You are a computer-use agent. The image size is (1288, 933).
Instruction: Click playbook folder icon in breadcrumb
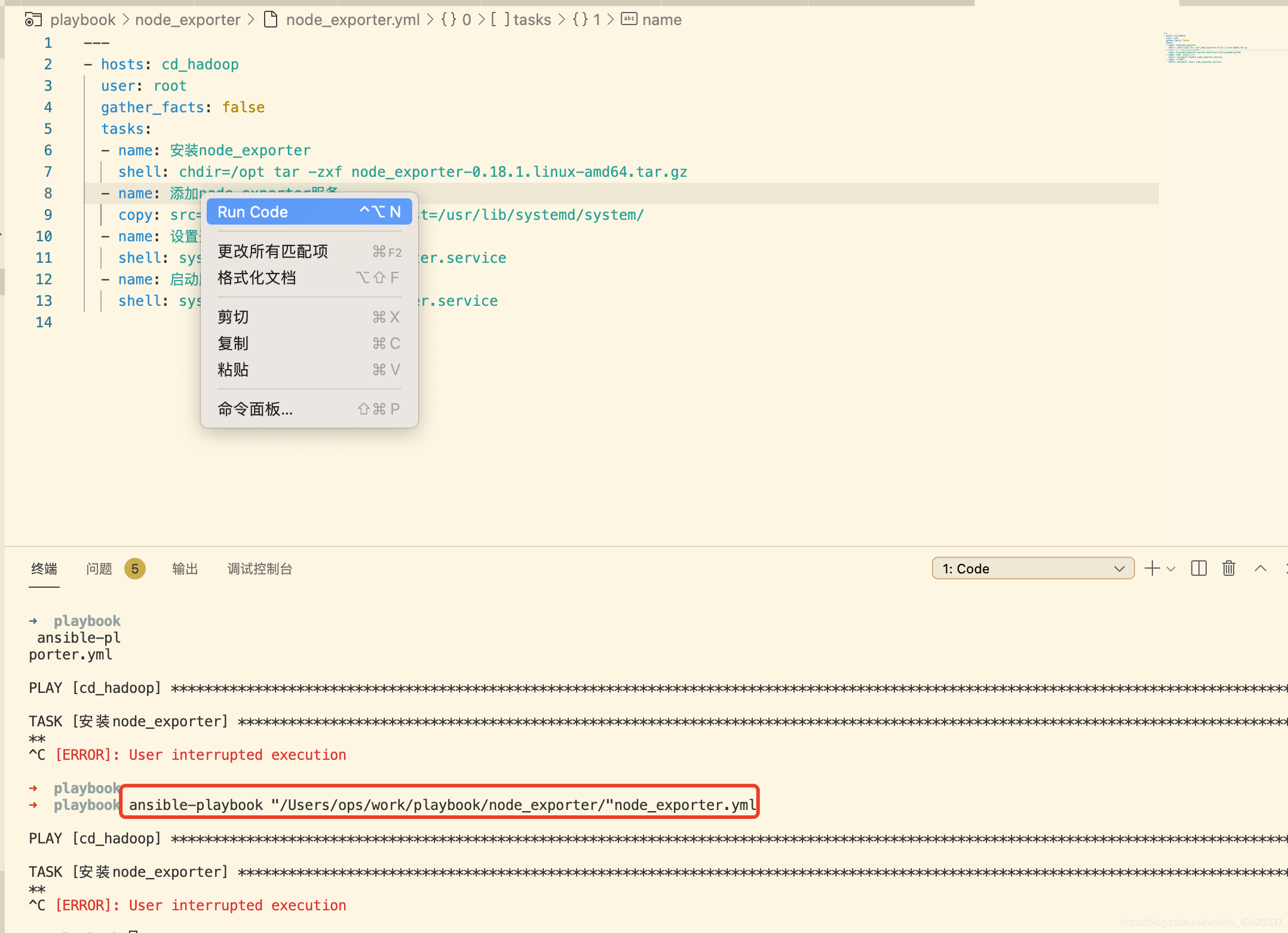pyautogui.click(x=33, y=20)
